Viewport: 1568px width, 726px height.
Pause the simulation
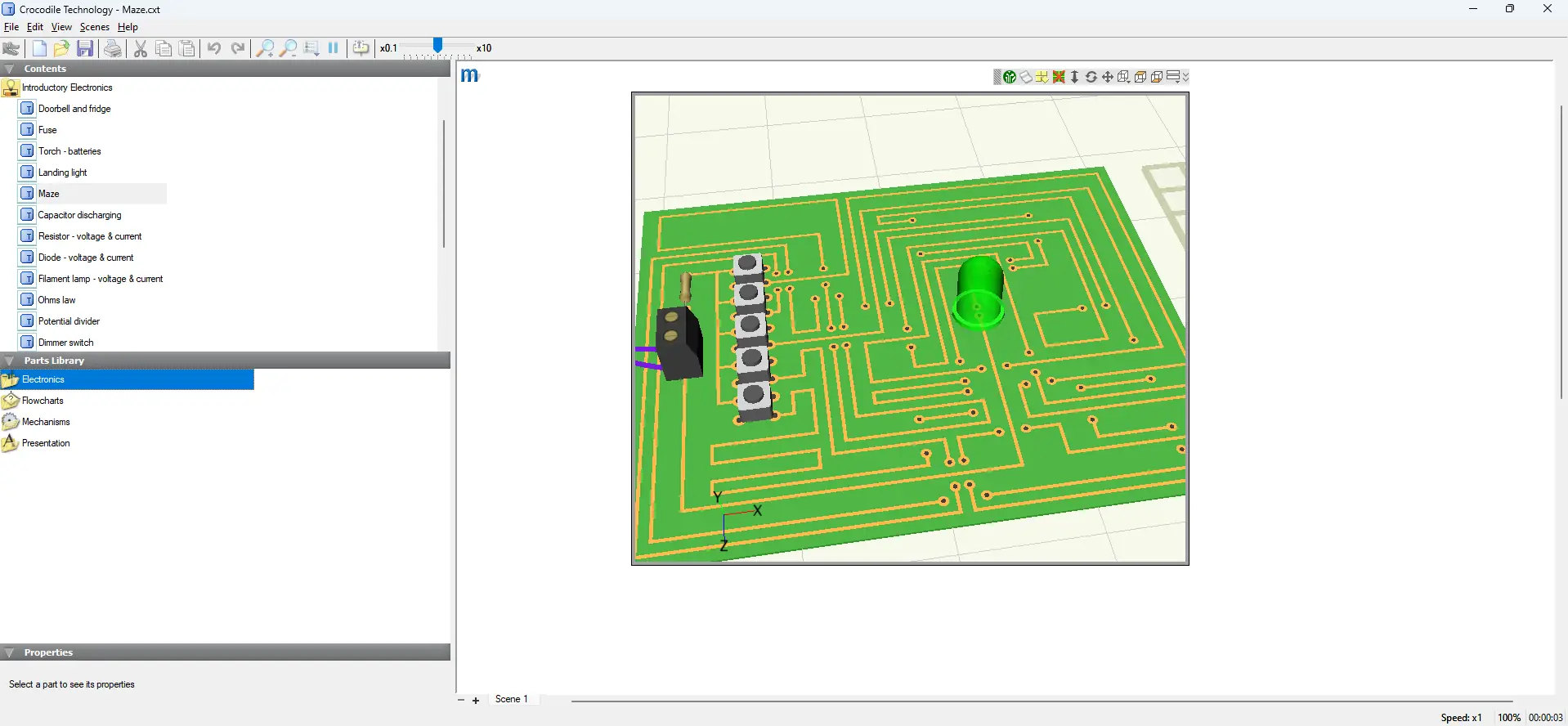tap(334, 48)
